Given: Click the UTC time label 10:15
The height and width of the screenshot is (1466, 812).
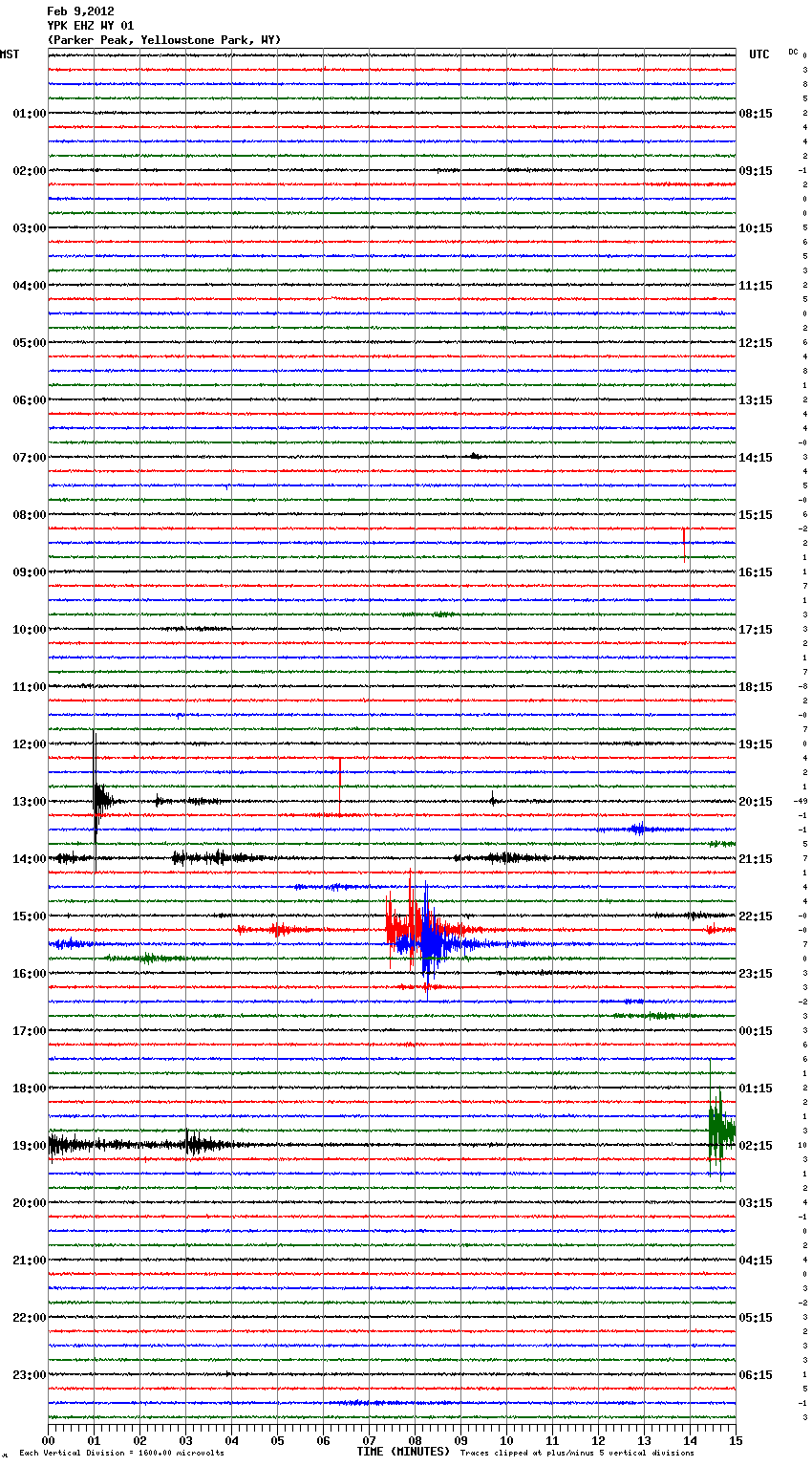Looking at the screenshot, I should 756,228.
